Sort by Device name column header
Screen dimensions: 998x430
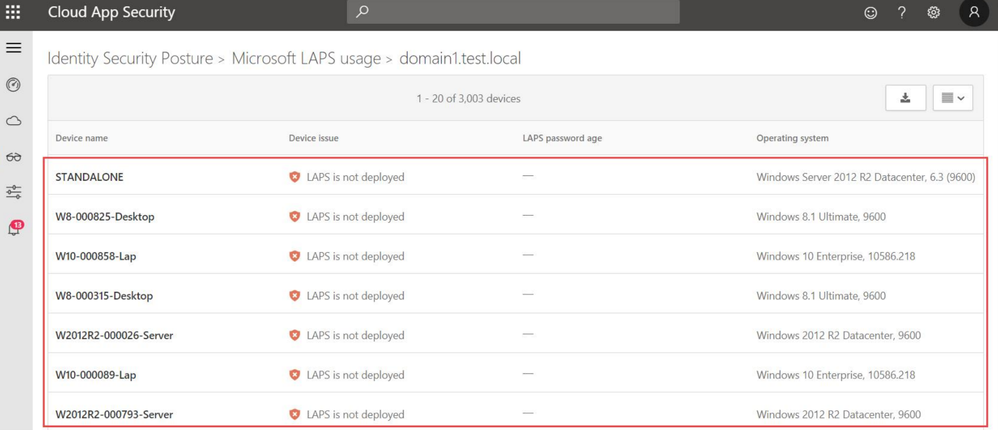[81, 138]
